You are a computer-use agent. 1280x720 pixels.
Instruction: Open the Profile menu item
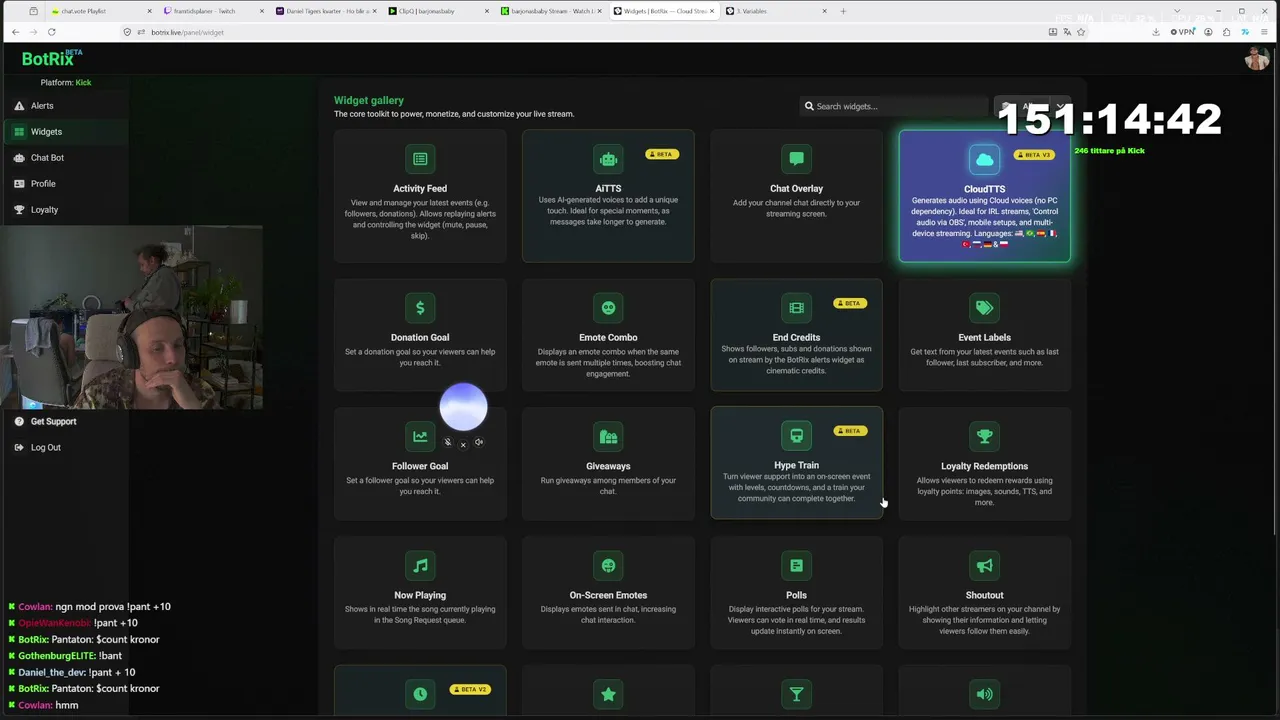pos(64,183)
